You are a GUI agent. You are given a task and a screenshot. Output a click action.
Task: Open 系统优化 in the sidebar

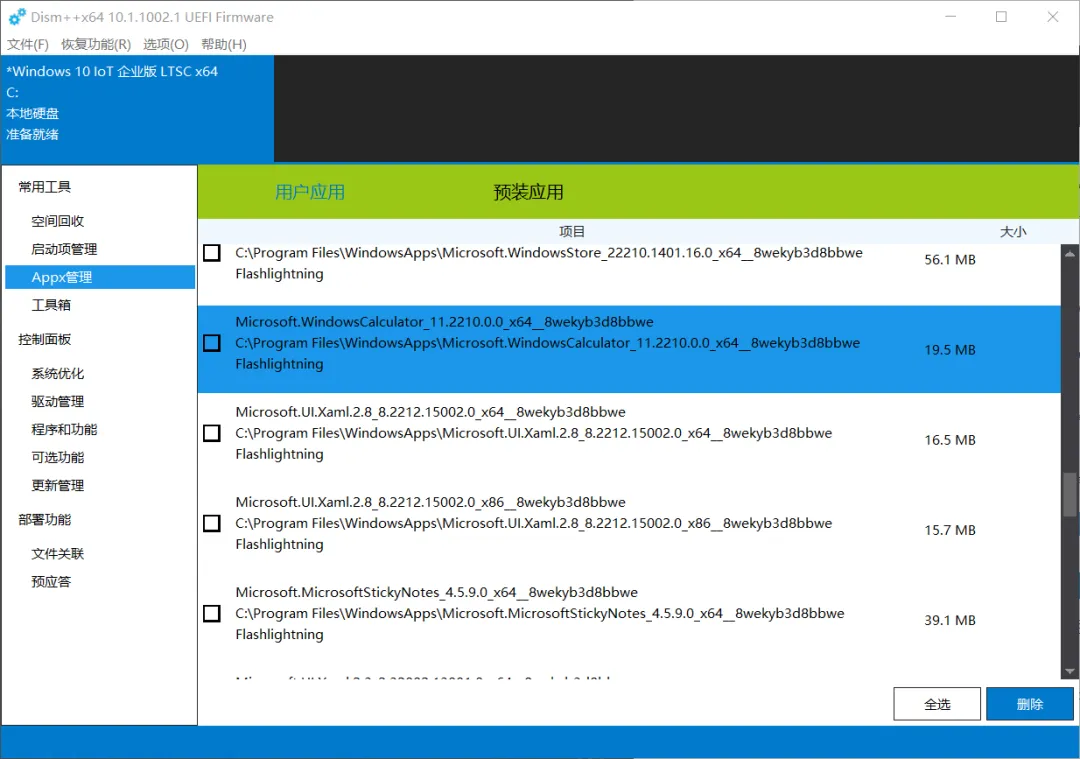58,373
